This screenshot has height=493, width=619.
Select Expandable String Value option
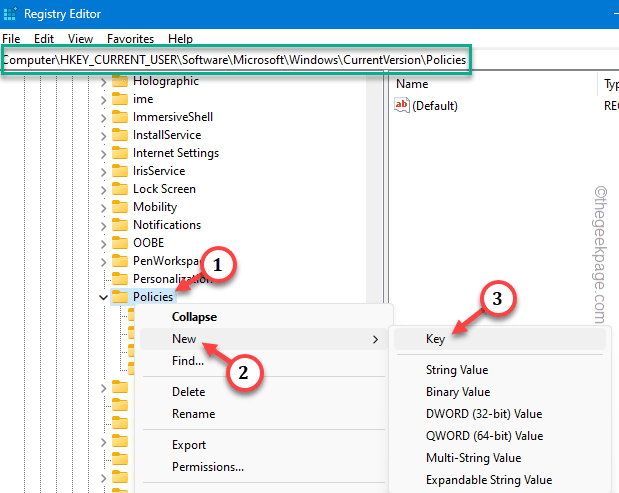click(x=499, y=480)
